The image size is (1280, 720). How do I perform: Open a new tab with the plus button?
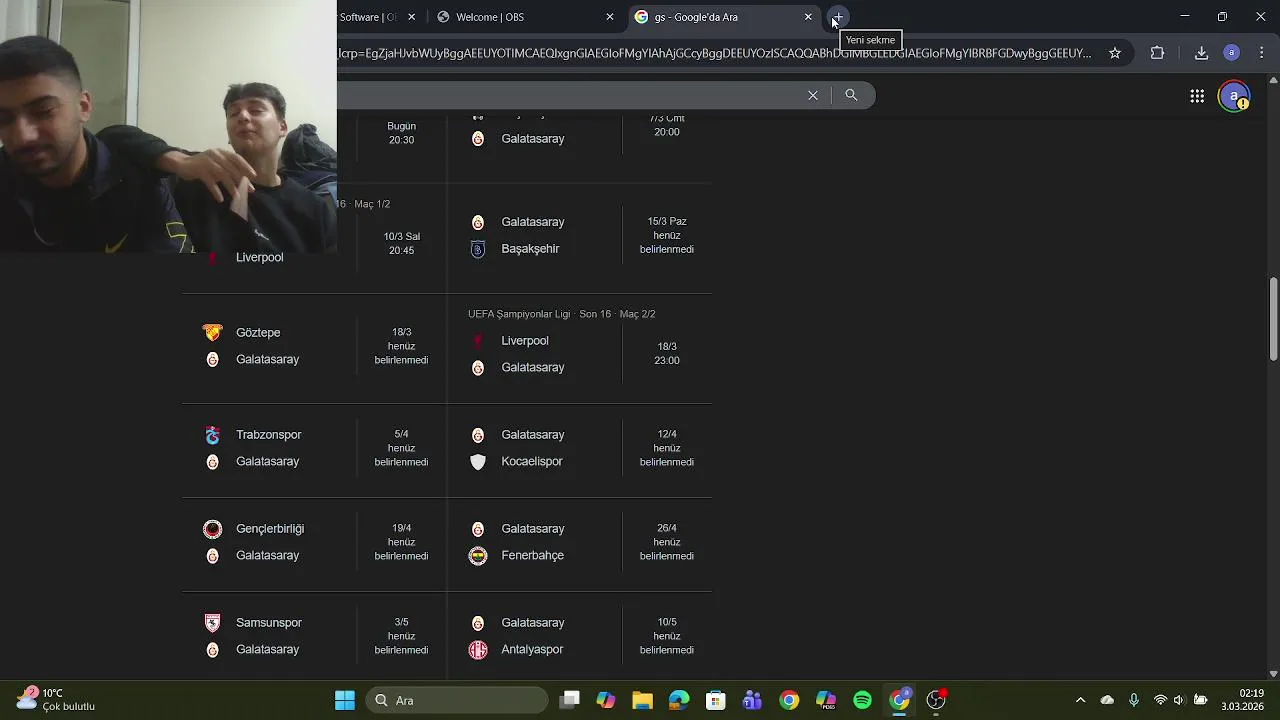(x=838, y=17)
